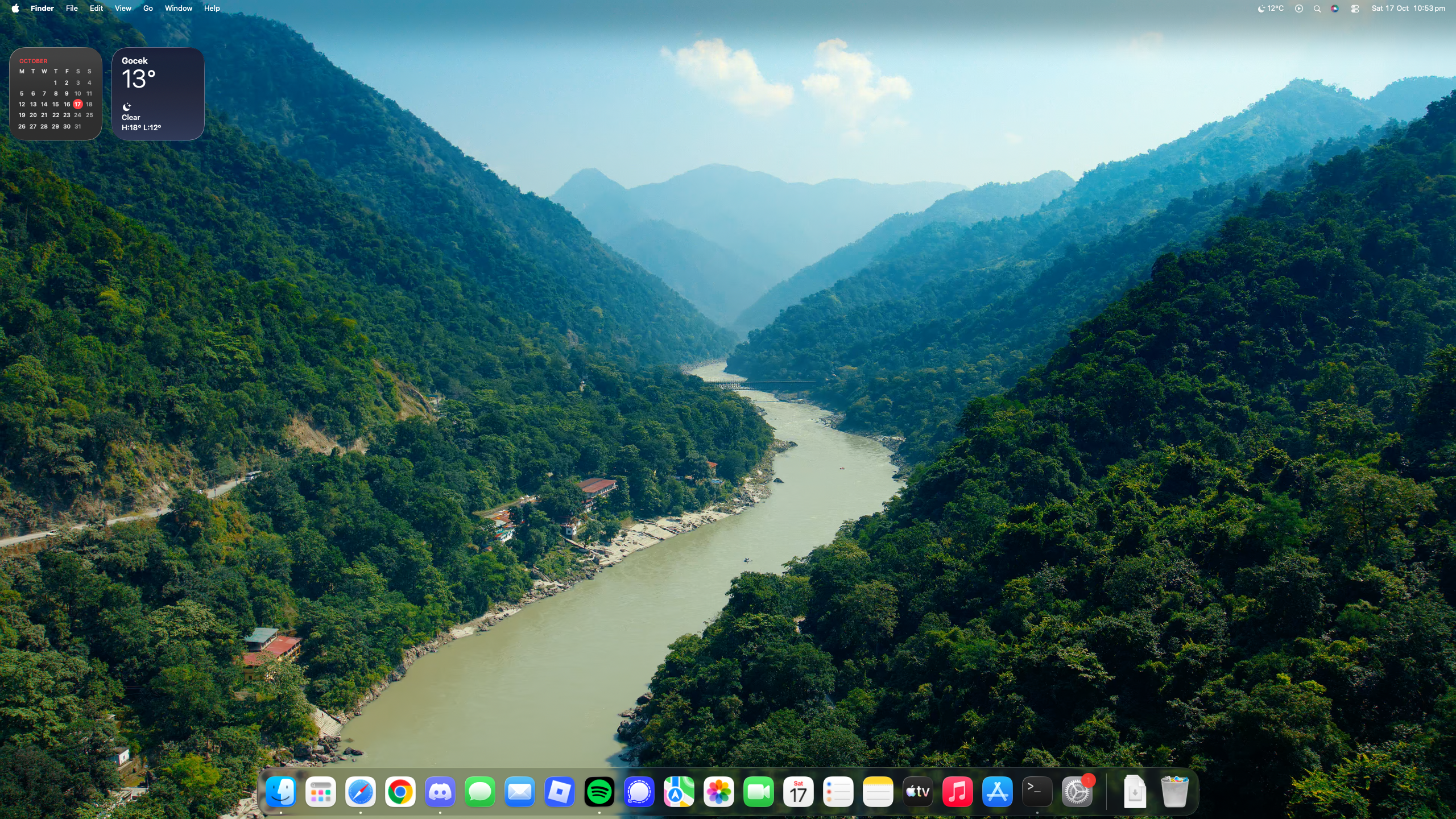Open Launchpad from the Dock

pyautogui.click(x=321, y=792)
